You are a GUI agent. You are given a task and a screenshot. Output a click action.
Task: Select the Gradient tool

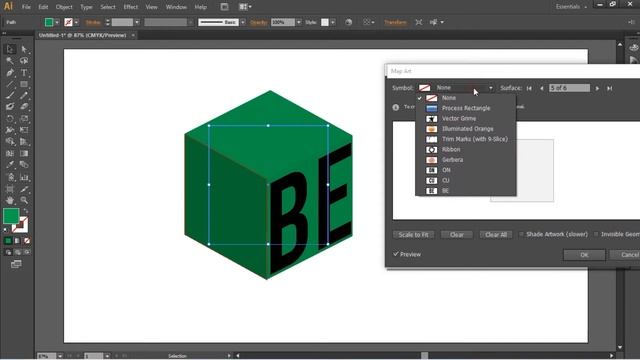coord(24,153)
